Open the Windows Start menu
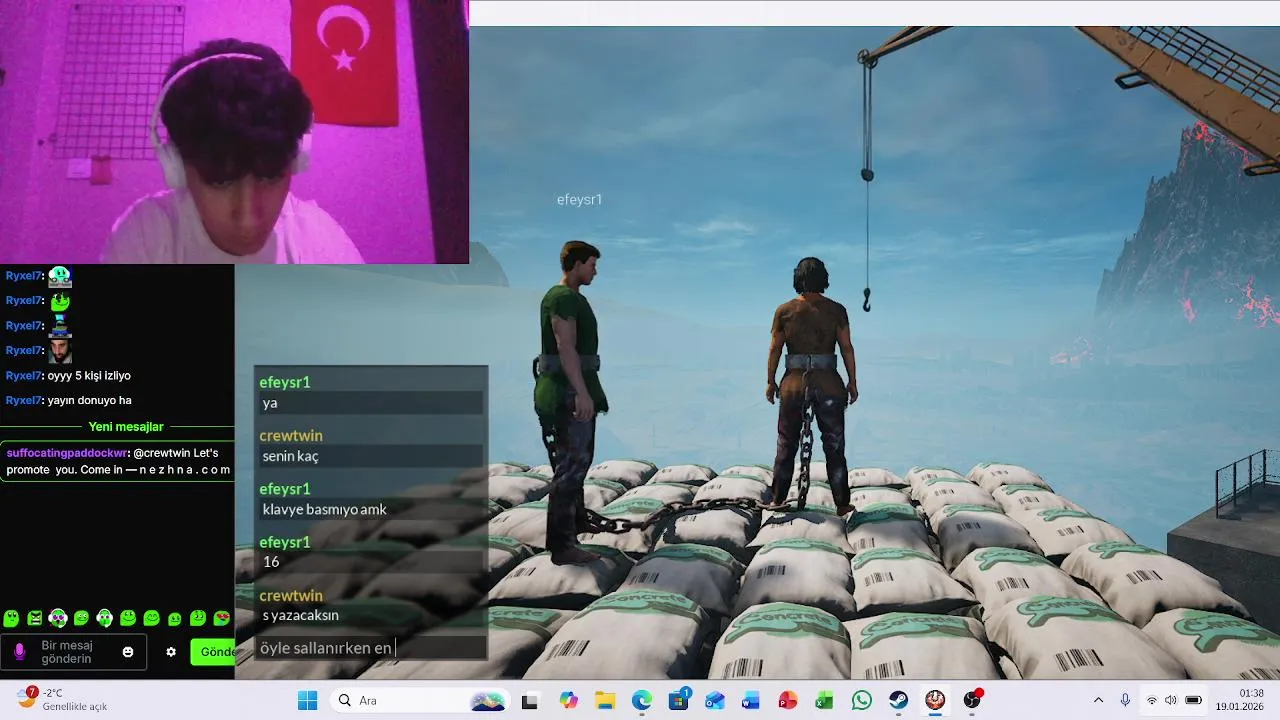Image resolution: width=1280 pixels, height=720 pixels. [307, 700]
